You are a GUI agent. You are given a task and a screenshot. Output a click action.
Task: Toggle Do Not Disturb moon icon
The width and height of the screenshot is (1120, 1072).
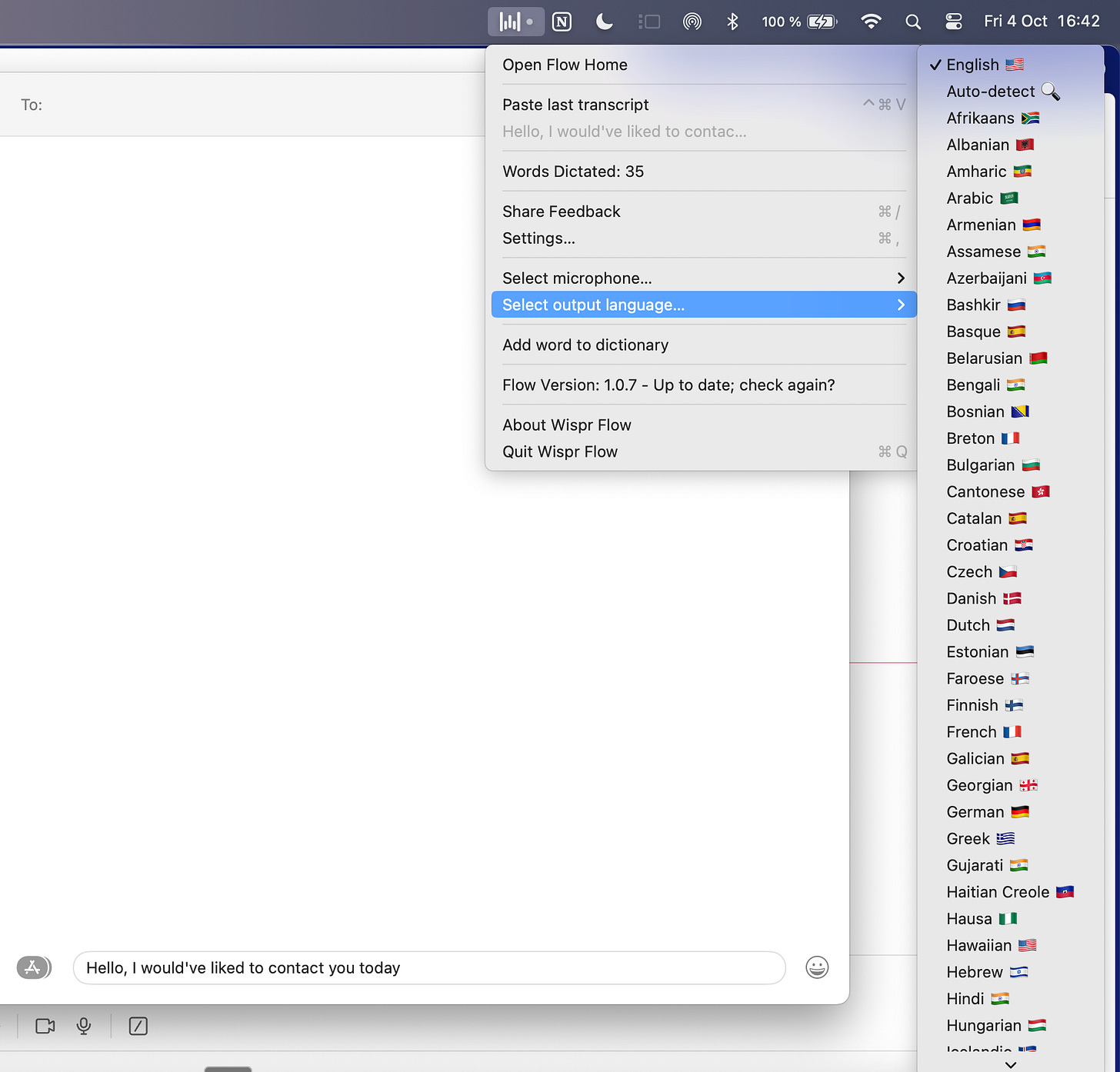point(605,22)
